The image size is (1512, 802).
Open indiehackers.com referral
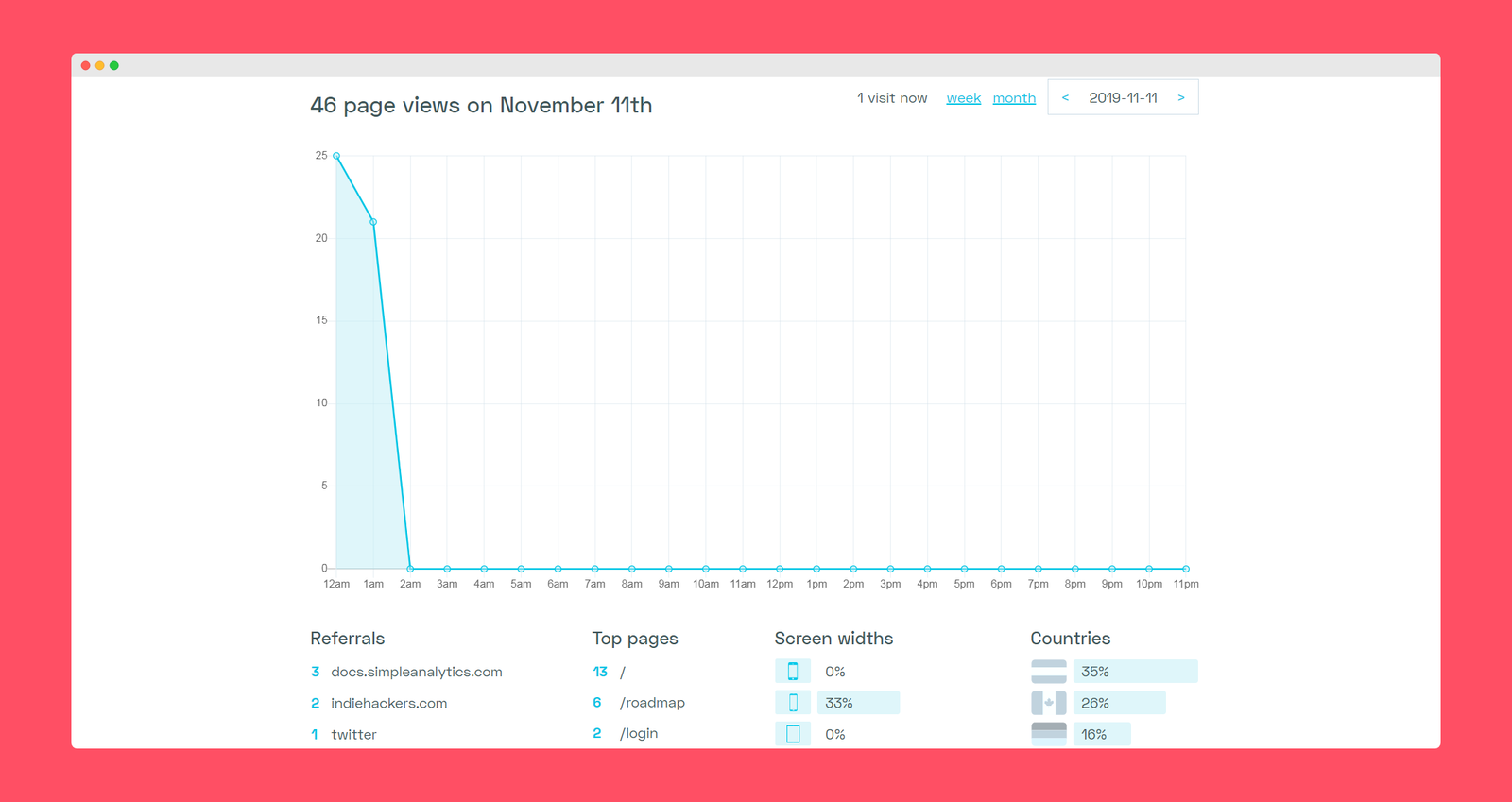click(389, 703)
